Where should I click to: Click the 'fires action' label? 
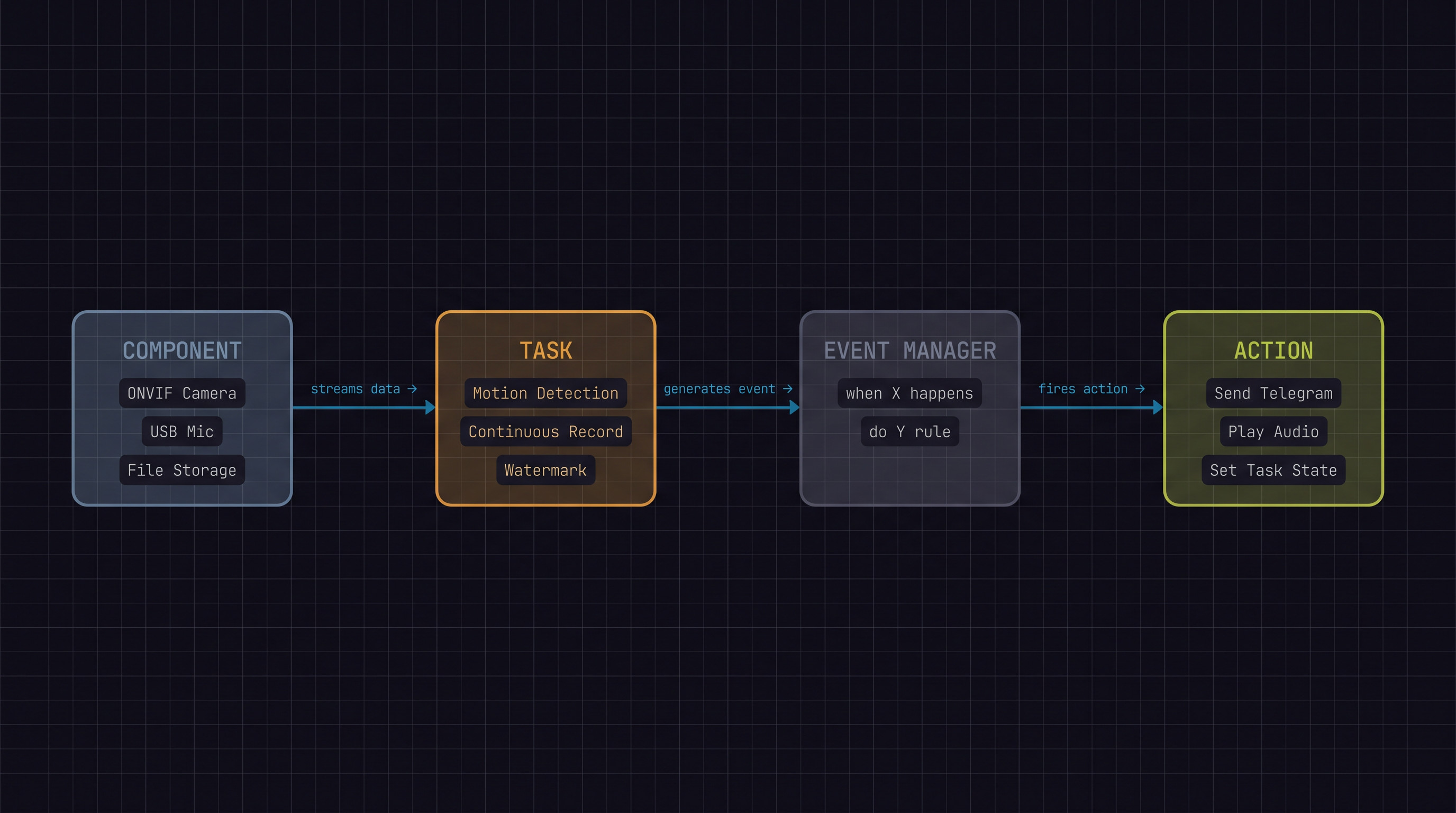tap(1091, 389)
